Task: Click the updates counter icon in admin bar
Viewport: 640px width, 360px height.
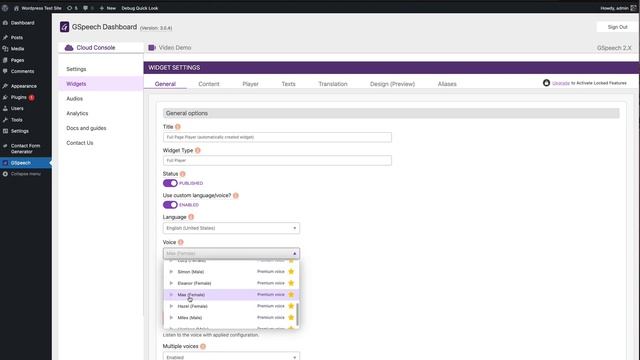Action: 72,8
